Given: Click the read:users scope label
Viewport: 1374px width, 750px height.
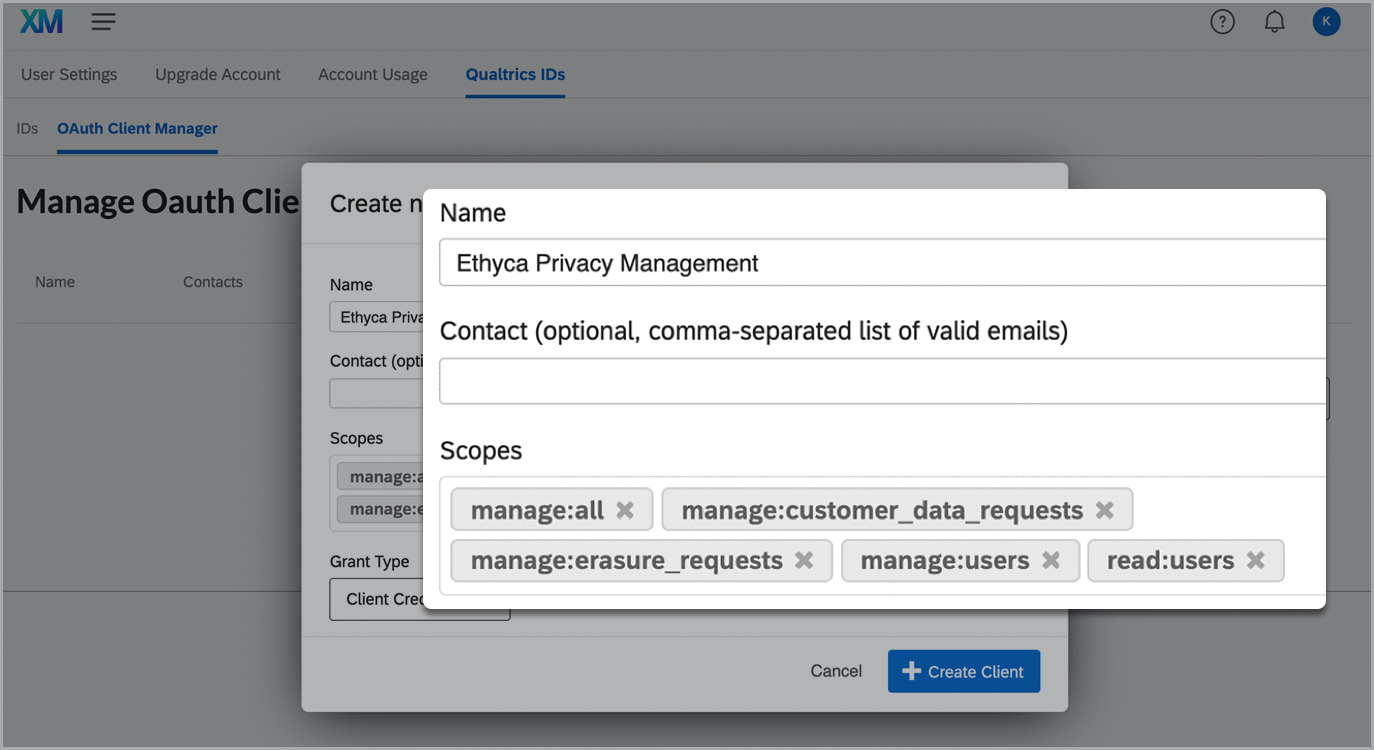Looking at the screenshot, I should [x=1170, y=560].
